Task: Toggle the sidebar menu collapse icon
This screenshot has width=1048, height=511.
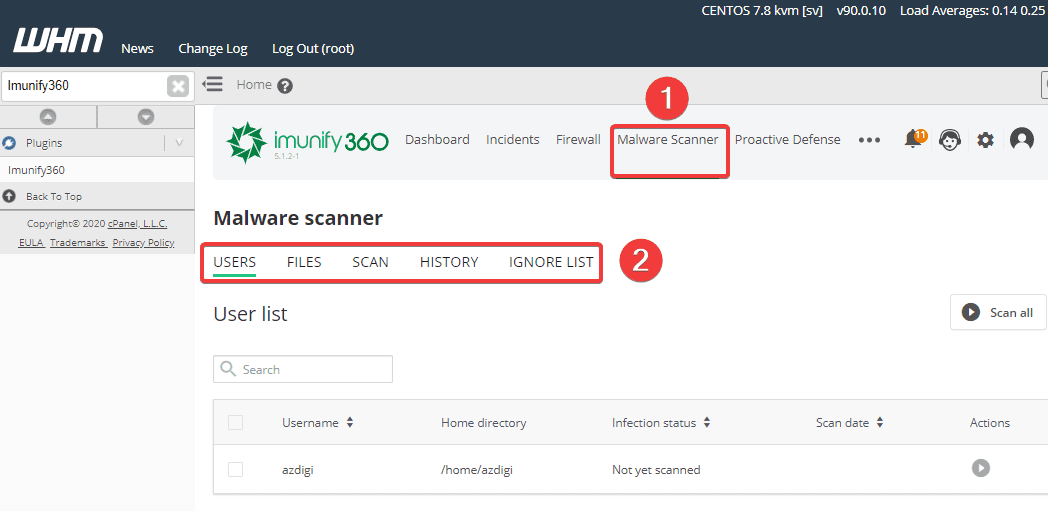Action: 212,85
